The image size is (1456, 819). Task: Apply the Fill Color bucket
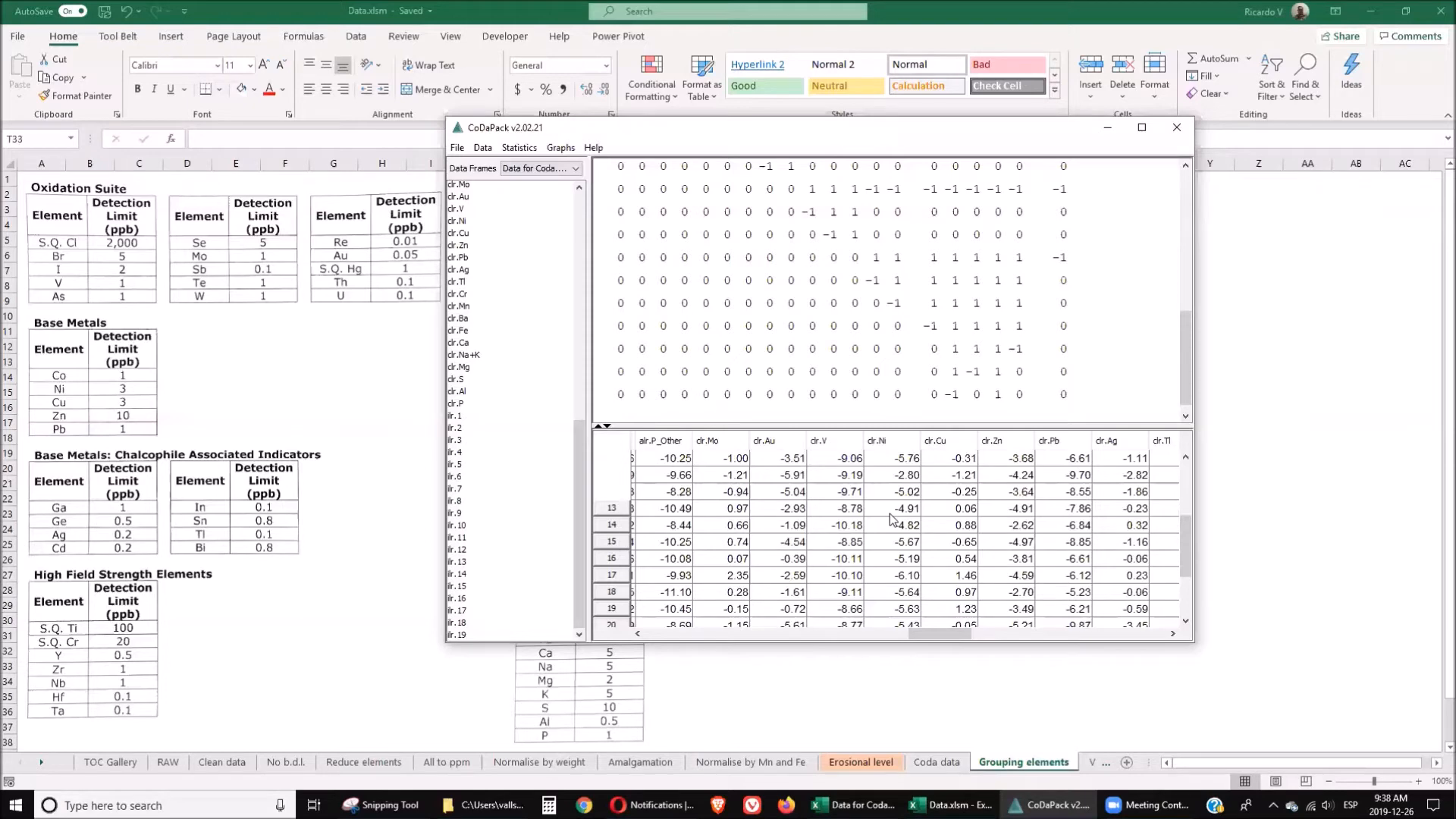(241, 89)
